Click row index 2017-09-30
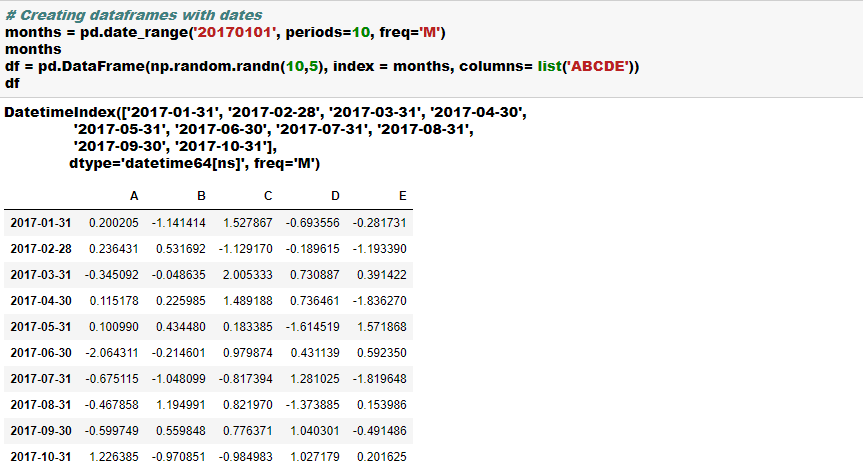The width and height of the screenshot is (863, 467). [x=41, y=431]
